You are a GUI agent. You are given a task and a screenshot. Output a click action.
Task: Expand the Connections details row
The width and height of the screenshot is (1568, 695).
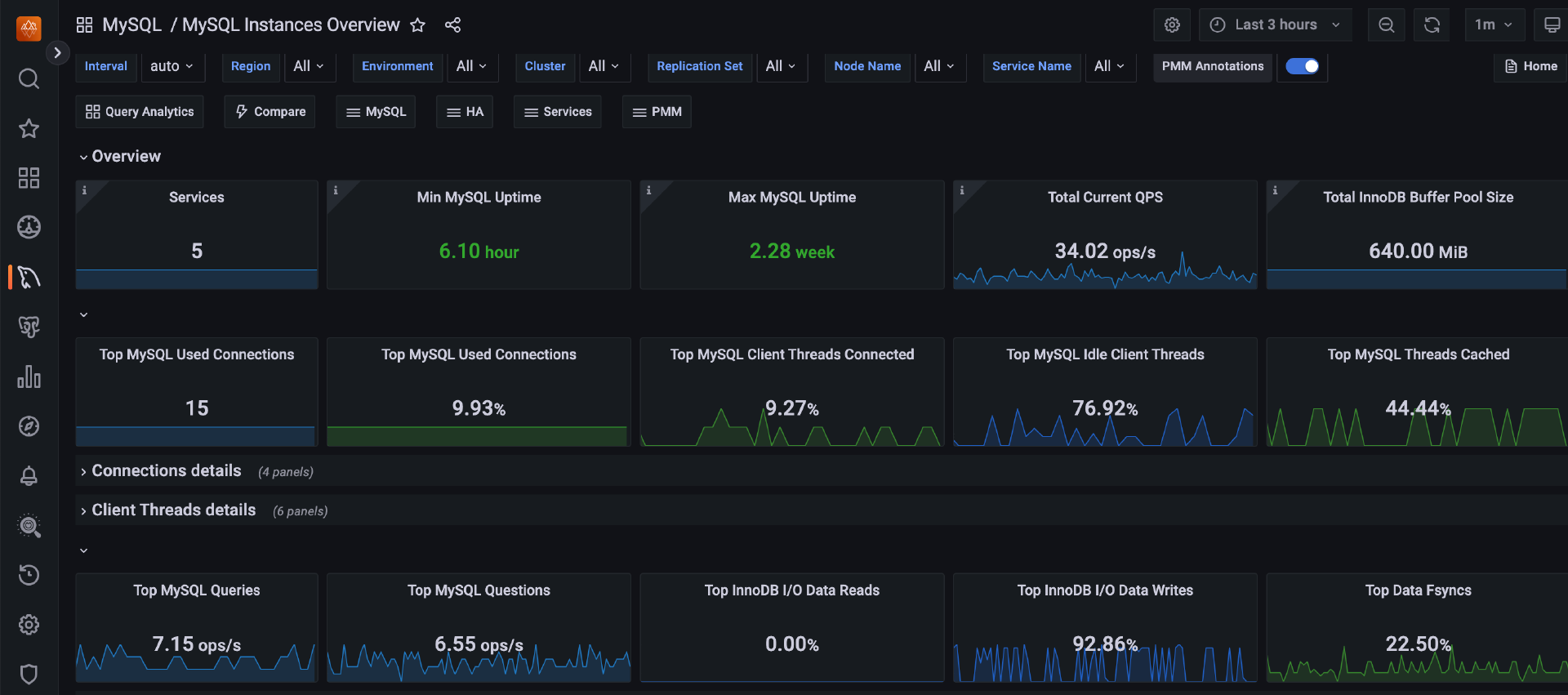pyautogui.click(x=166, y=471)
